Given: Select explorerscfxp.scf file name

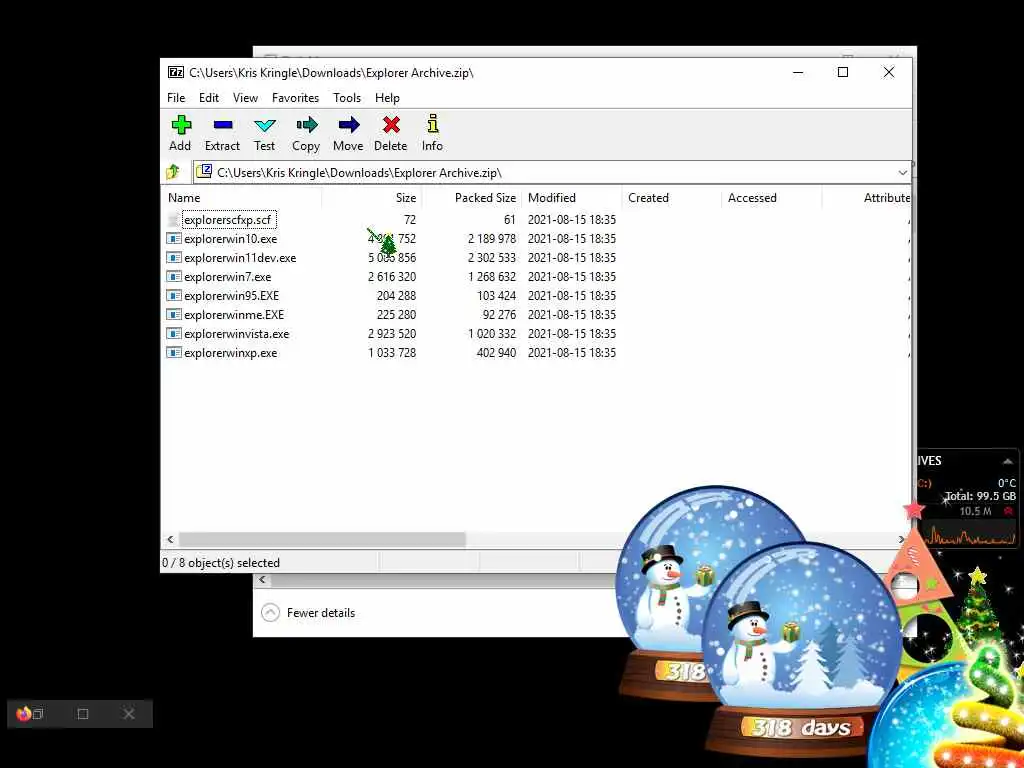Looking at the screenshot, I should pos(227,220).
